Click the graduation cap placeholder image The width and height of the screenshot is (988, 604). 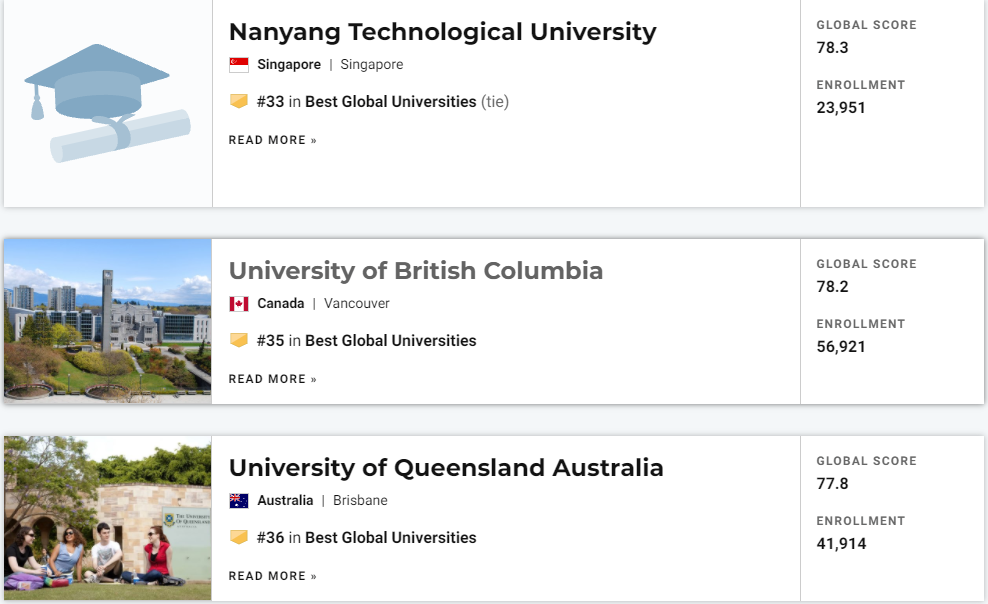(108, 103)
